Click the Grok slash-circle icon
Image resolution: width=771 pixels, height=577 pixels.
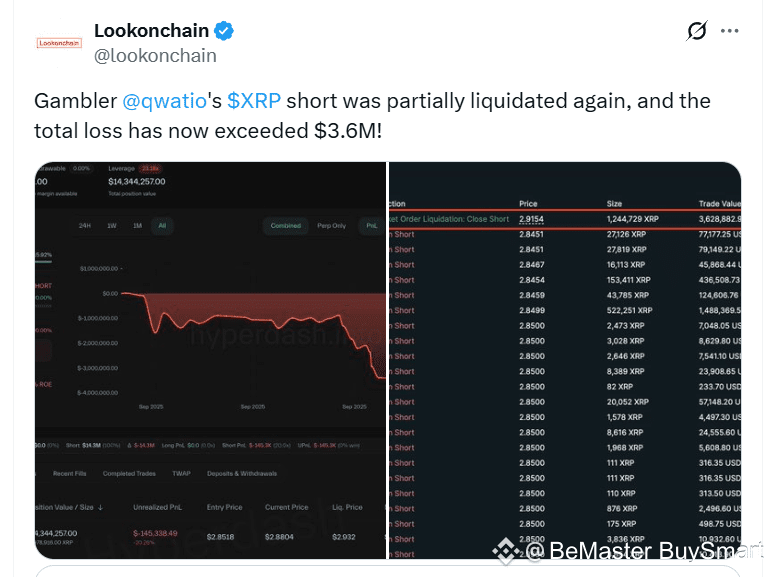click(697, 31)
